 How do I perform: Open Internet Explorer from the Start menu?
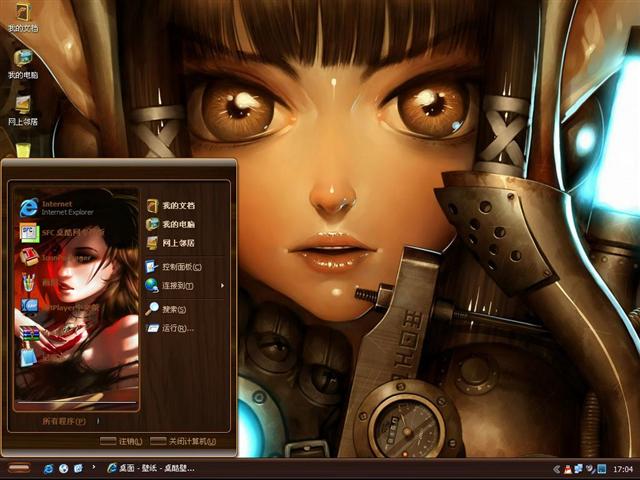(x=30, y=207)
